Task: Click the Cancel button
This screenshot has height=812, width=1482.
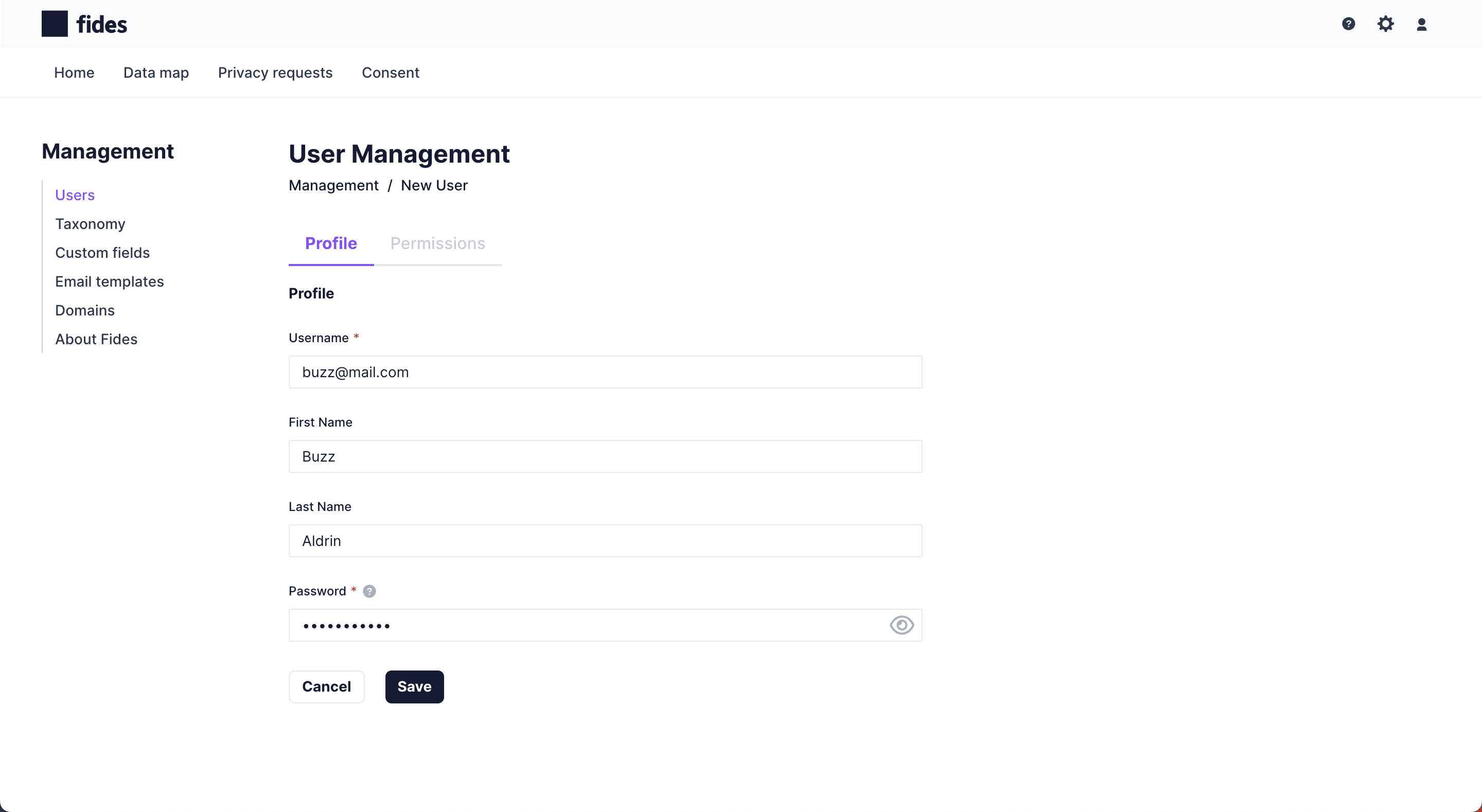Action: click(x=327, y=687)
